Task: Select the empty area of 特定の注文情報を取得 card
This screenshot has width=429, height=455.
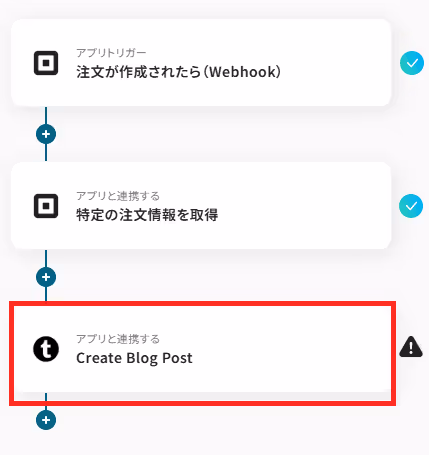Action: [x=300, y=206]
